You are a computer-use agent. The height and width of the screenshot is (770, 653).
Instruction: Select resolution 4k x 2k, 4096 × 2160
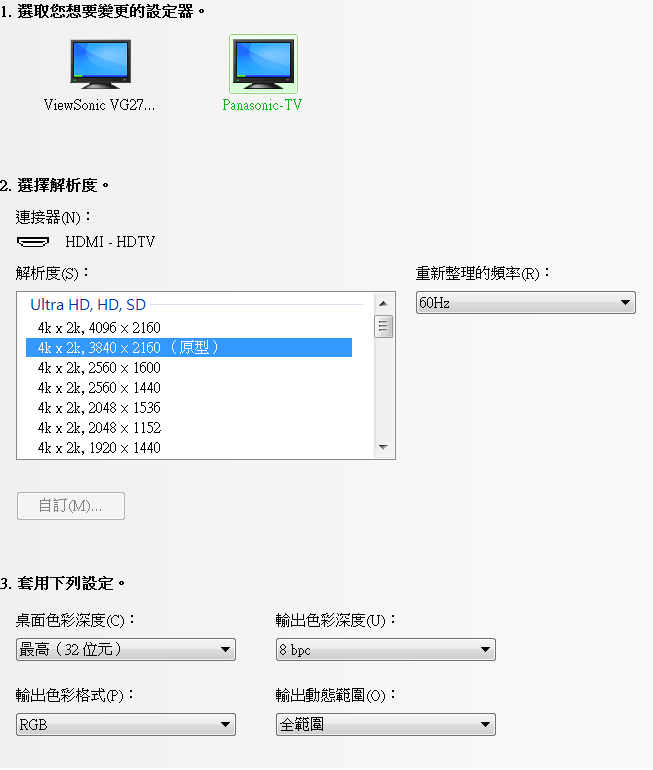pos(189,328)
